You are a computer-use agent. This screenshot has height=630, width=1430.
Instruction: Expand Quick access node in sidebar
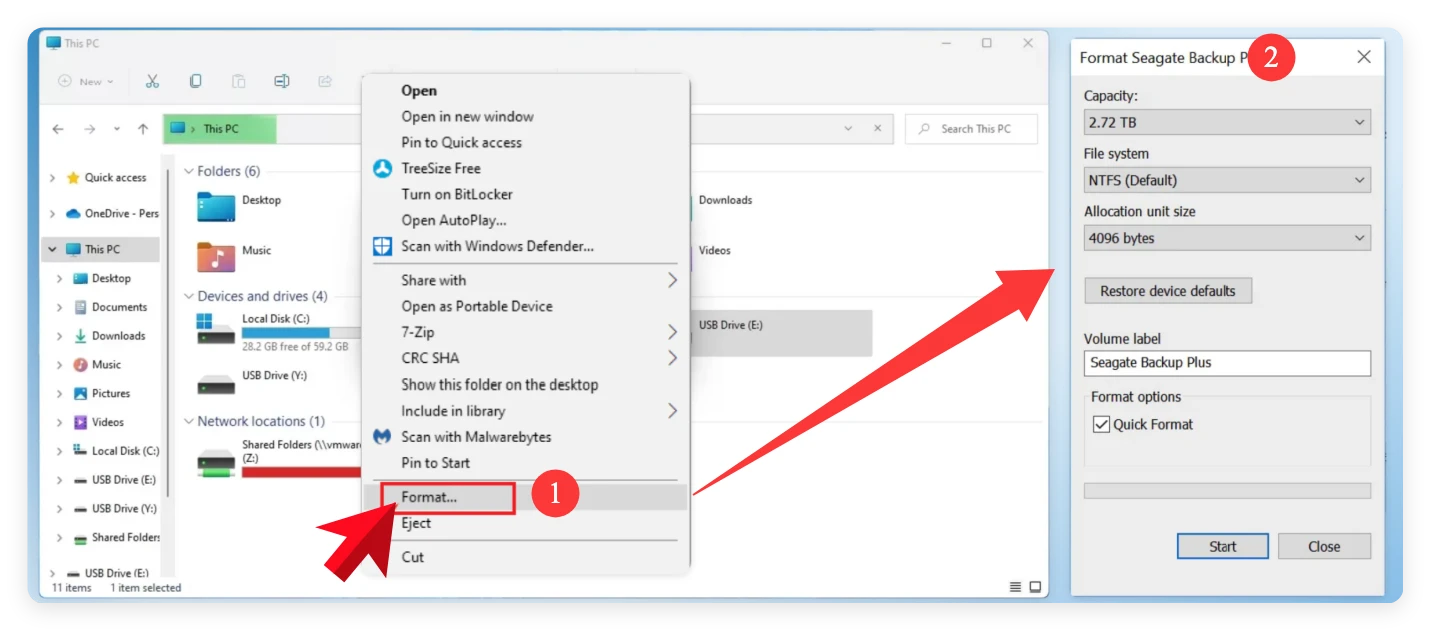[52, 178]
